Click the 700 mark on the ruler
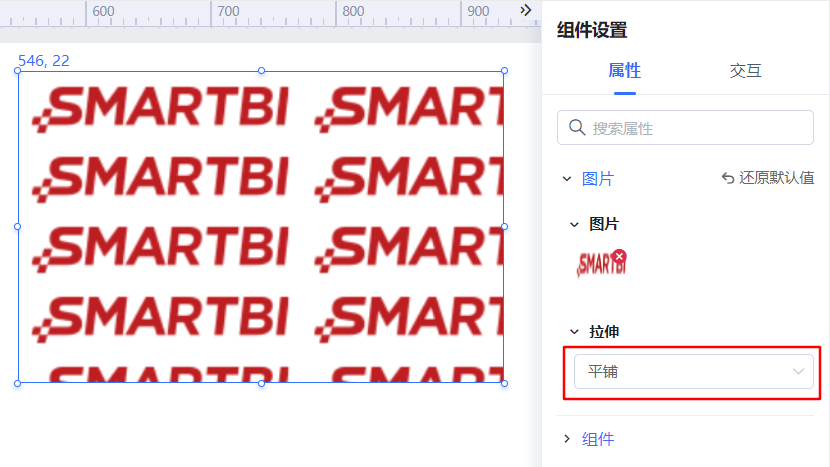Viewport: 830px width, 467px height. click(228, 11)
